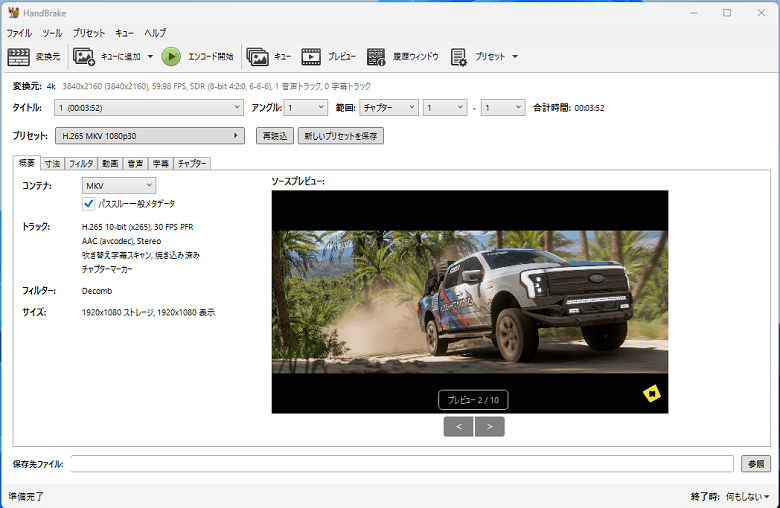Open the ヘルプ menu
This screenshot has width=780, height=508.
(x=155, y=33)
